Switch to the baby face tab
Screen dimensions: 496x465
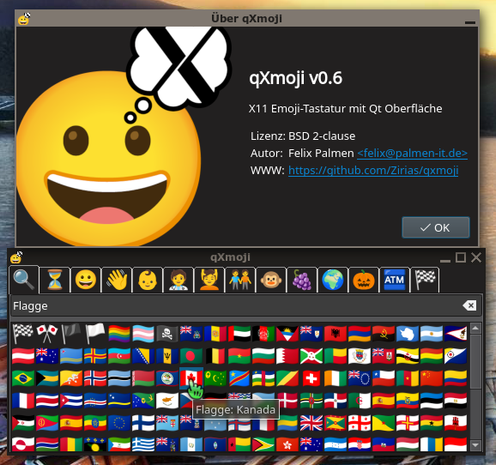tap(147, 280)
